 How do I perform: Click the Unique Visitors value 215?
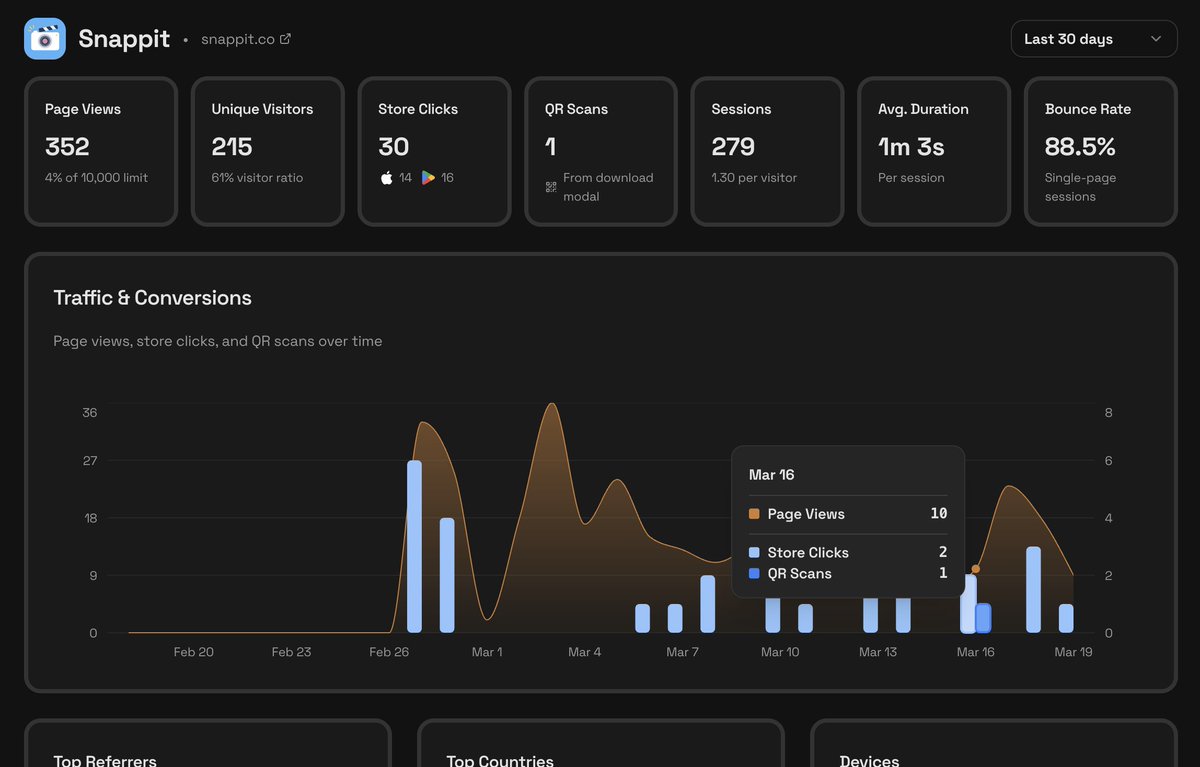click(x=232, y=146)
